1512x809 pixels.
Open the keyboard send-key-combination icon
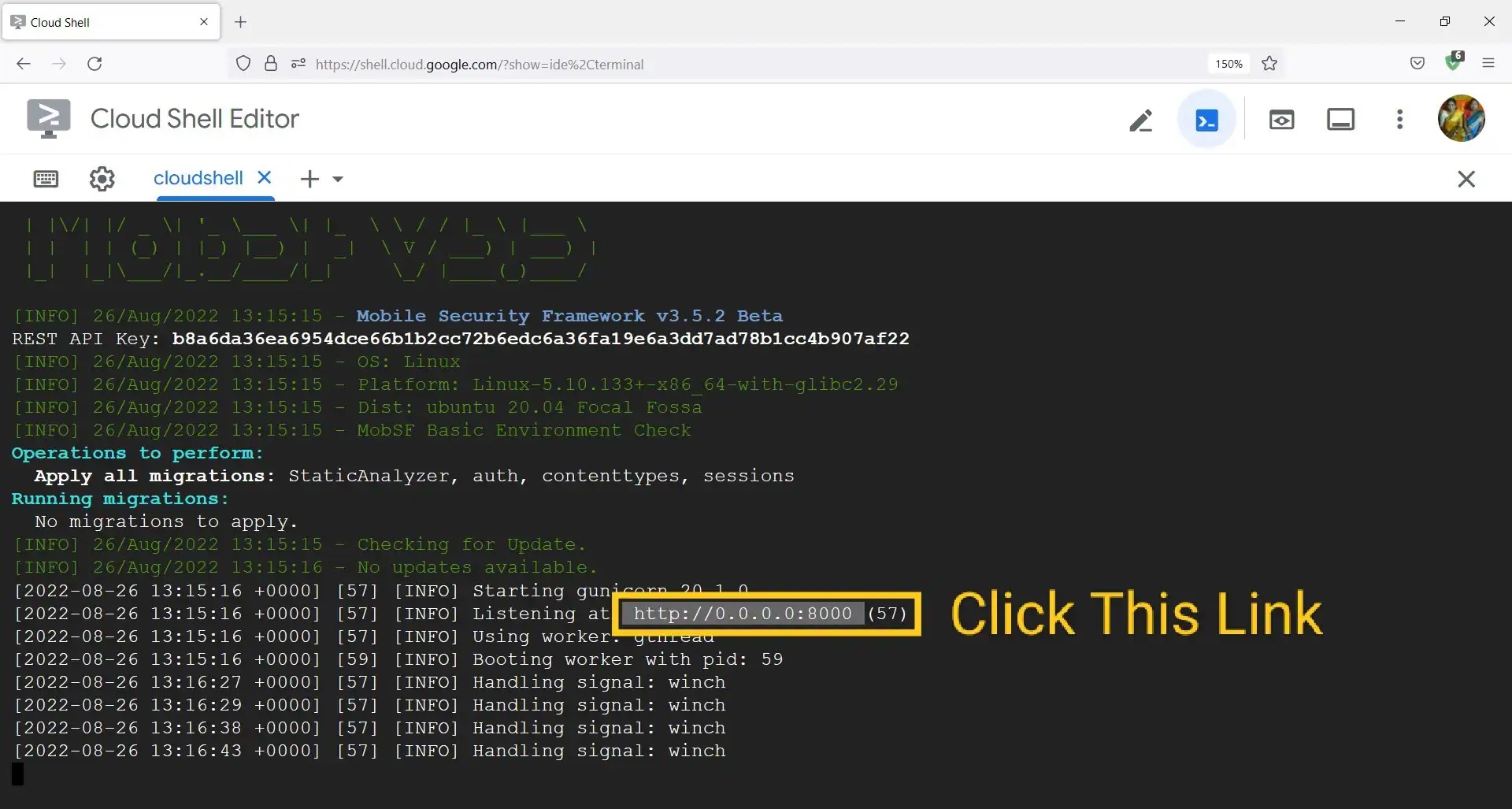coord(46,179)
